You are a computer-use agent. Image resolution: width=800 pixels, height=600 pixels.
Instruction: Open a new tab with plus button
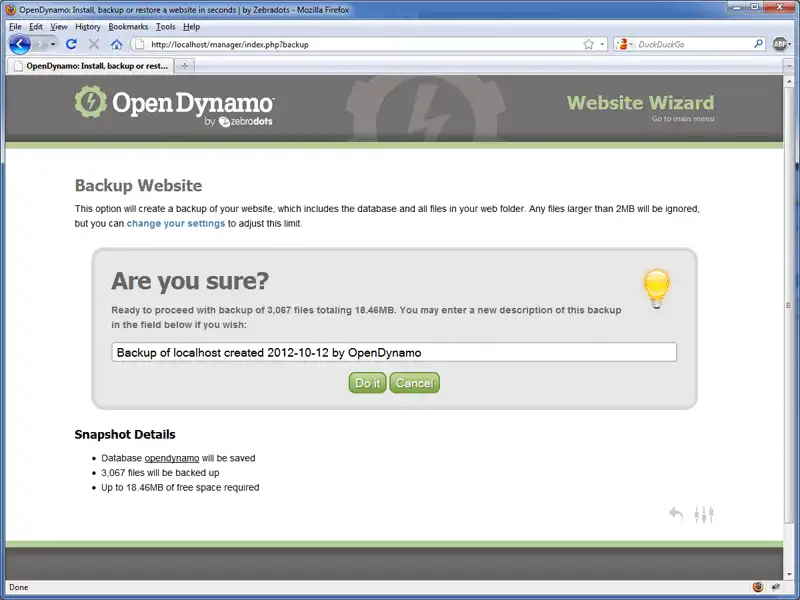[185, 66]
